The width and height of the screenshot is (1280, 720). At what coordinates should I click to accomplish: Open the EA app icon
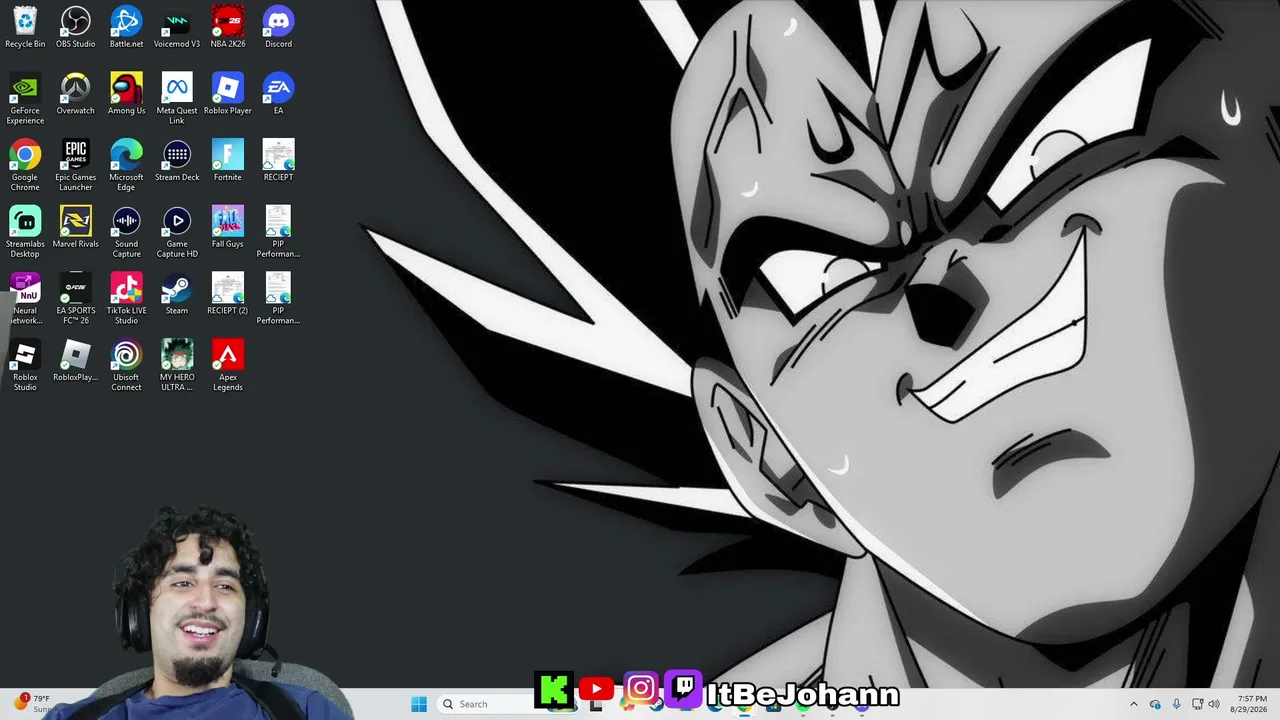pyautogui.click(x=278, y=93)
